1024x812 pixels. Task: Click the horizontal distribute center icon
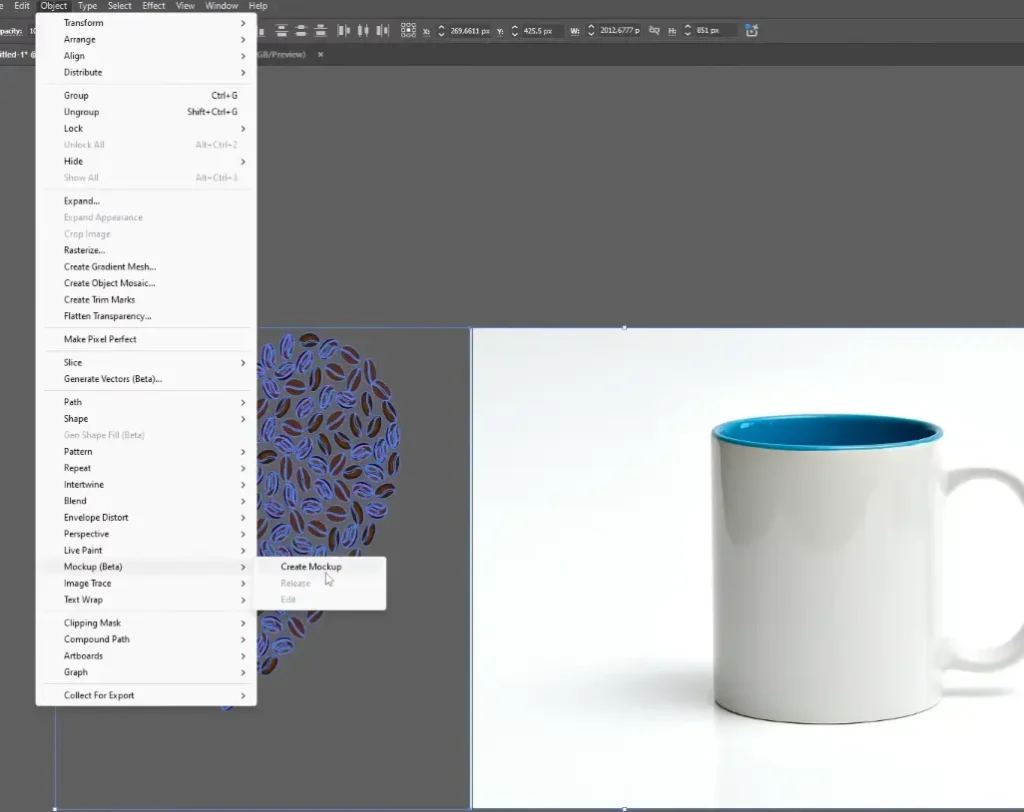click(363, 31)
